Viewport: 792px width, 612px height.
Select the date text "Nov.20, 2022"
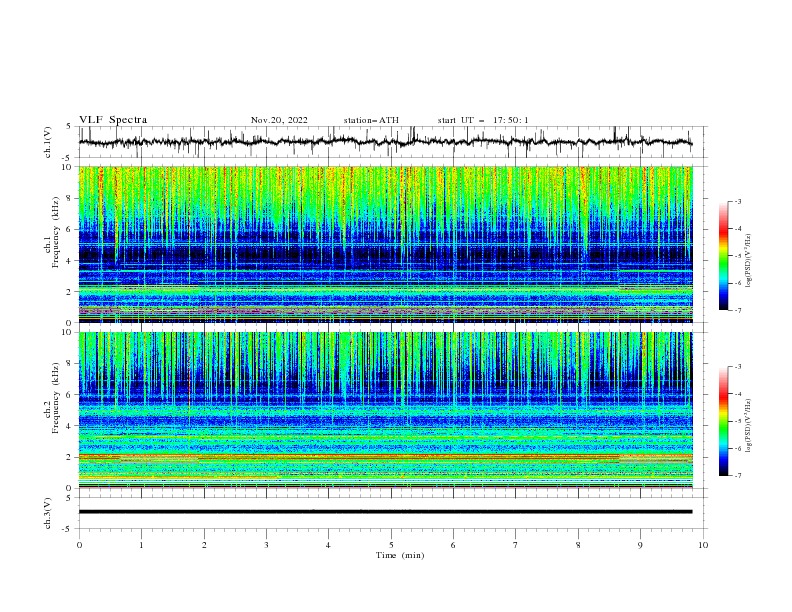[279, 120]
